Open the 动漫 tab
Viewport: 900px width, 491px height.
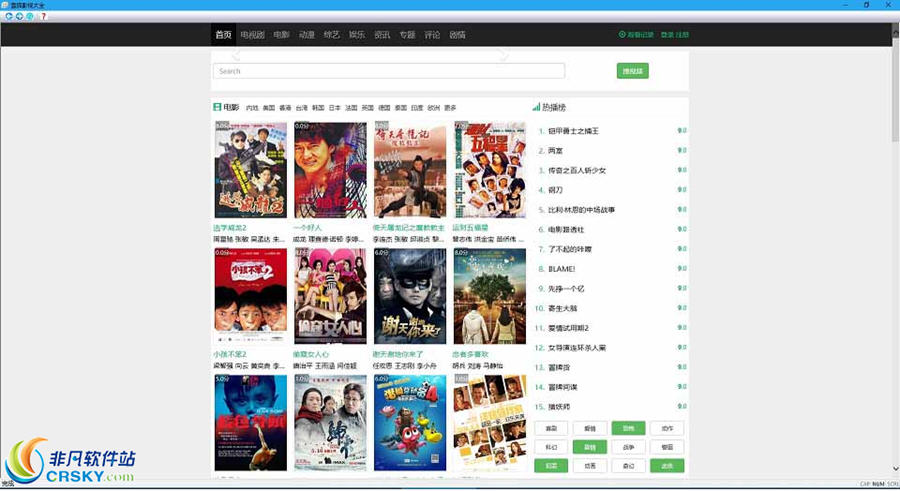(x=307, y=34)
